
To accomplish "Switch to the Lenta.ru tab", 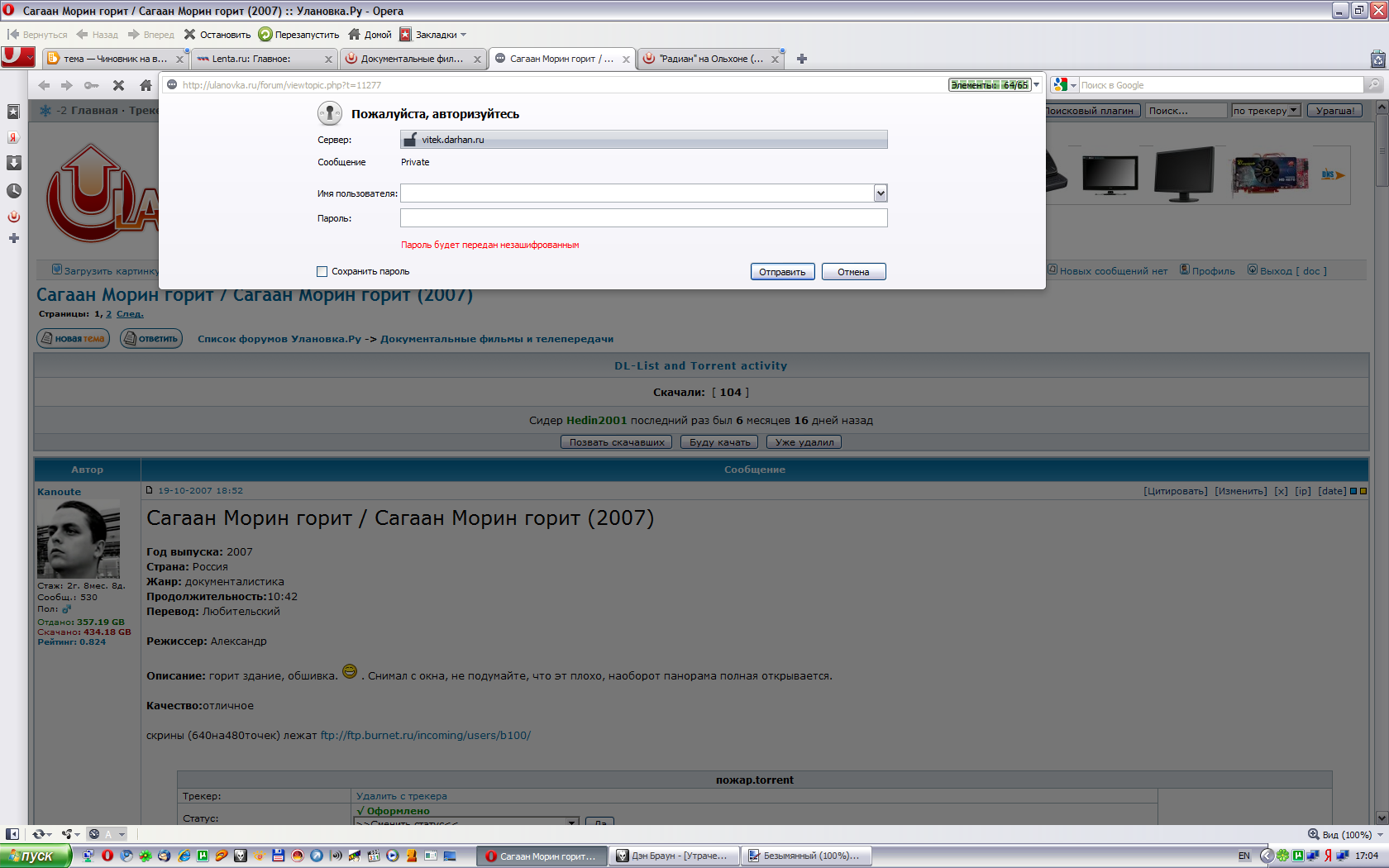I will [264, 59].
